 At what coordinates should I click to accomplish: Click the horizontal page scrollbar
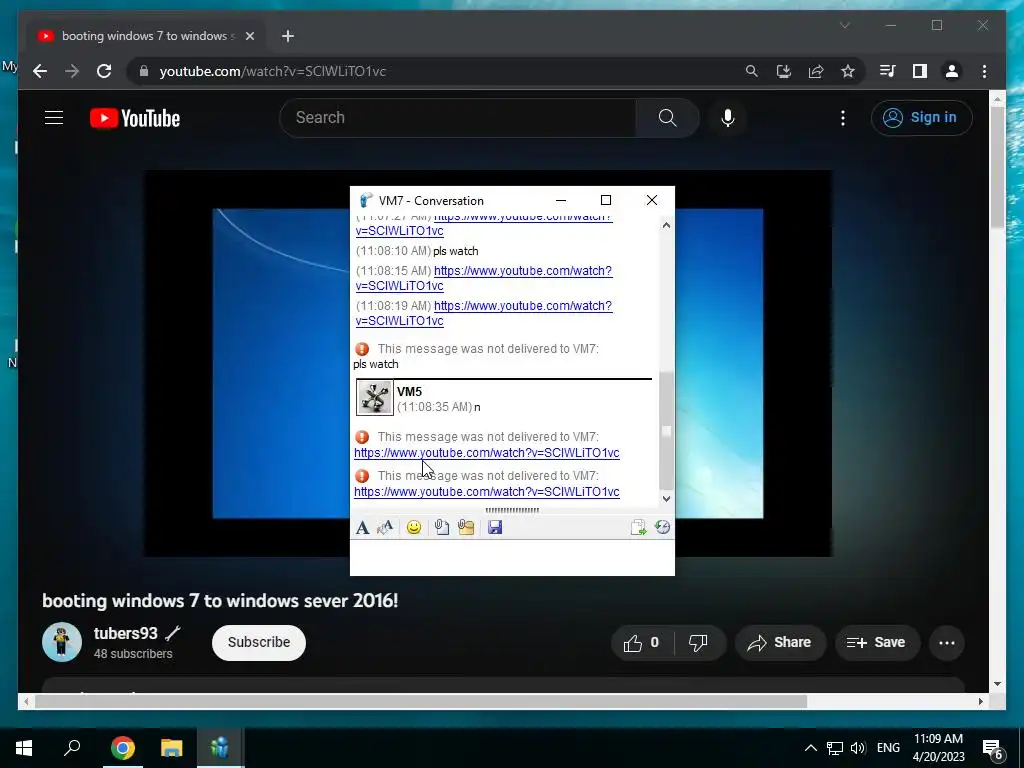(421, 701)
